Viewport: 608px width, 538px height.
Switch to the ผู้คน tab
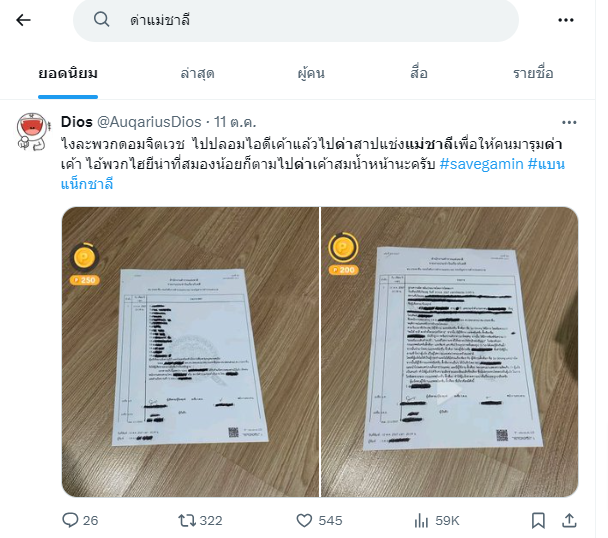coord(311,73)
